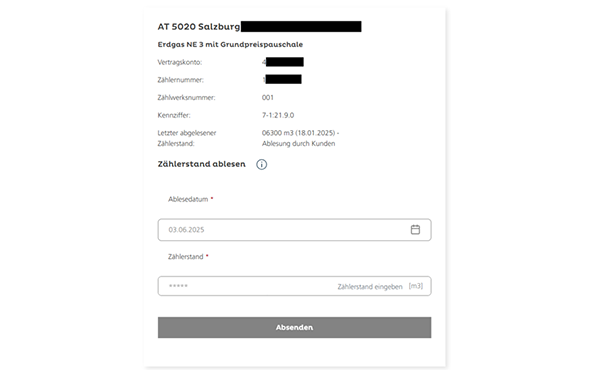Click the last reading value 06300 m3
Viewport: 590px width, 370px height.
click(277, 133)
